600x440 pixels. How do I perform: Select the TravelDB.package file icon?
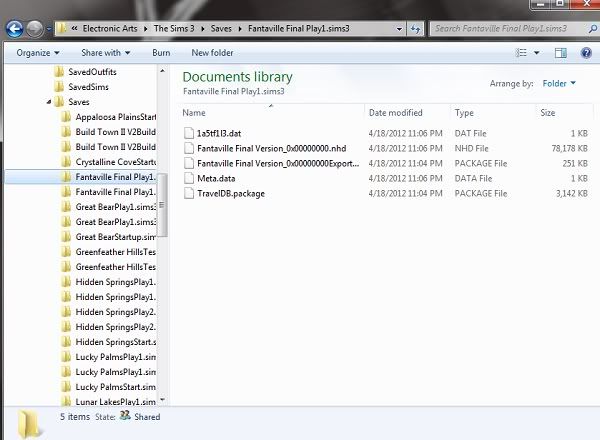[x=189, y=193]
